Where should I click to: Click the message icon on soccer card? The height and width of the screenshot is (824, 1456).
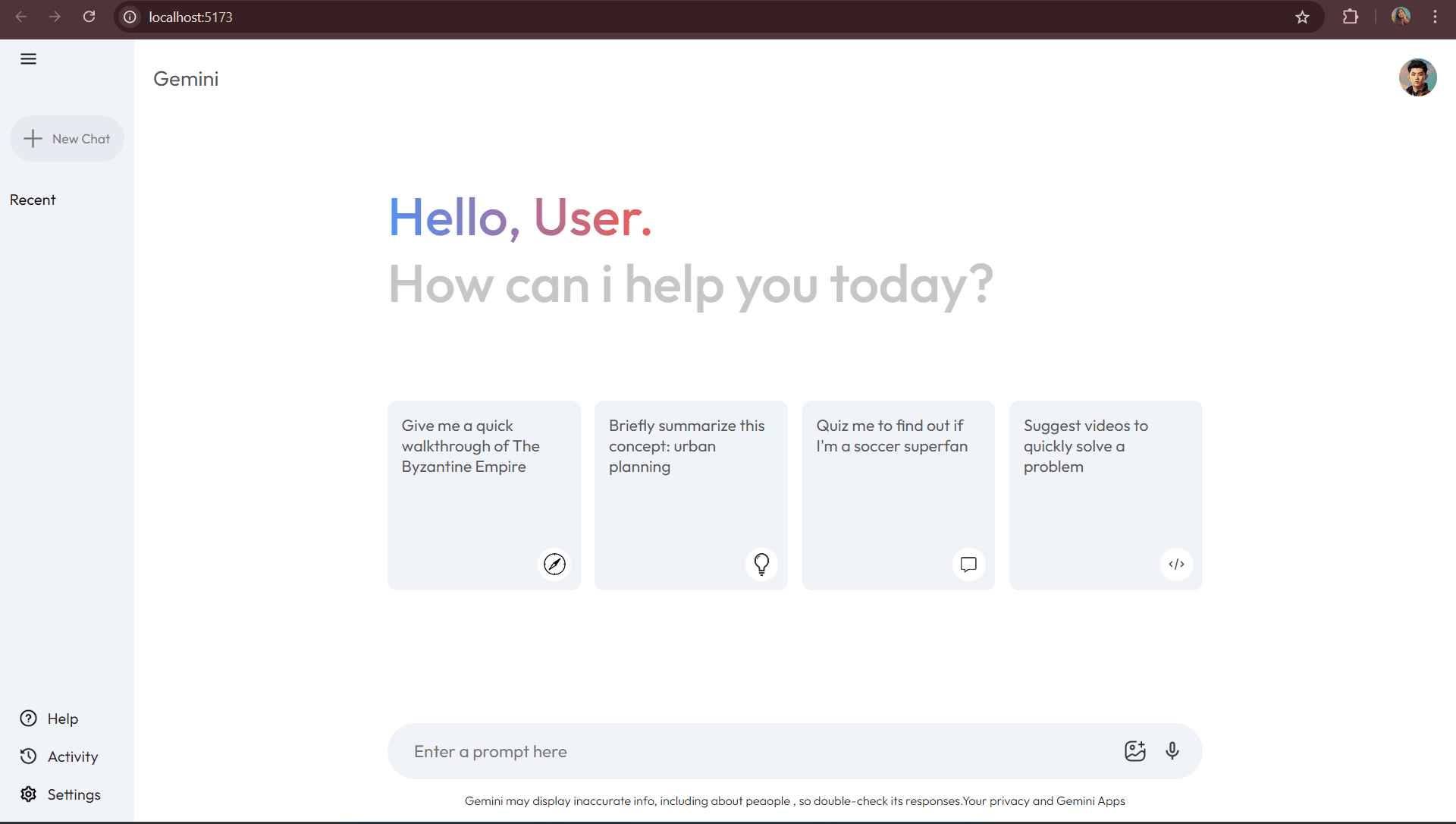coord(968,565)
